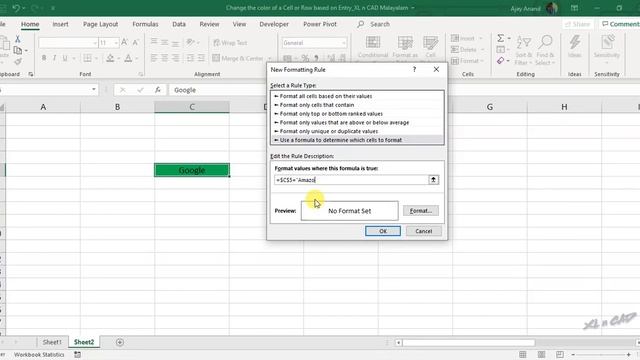
Task: Click Merge & Center
Action: 238,58
